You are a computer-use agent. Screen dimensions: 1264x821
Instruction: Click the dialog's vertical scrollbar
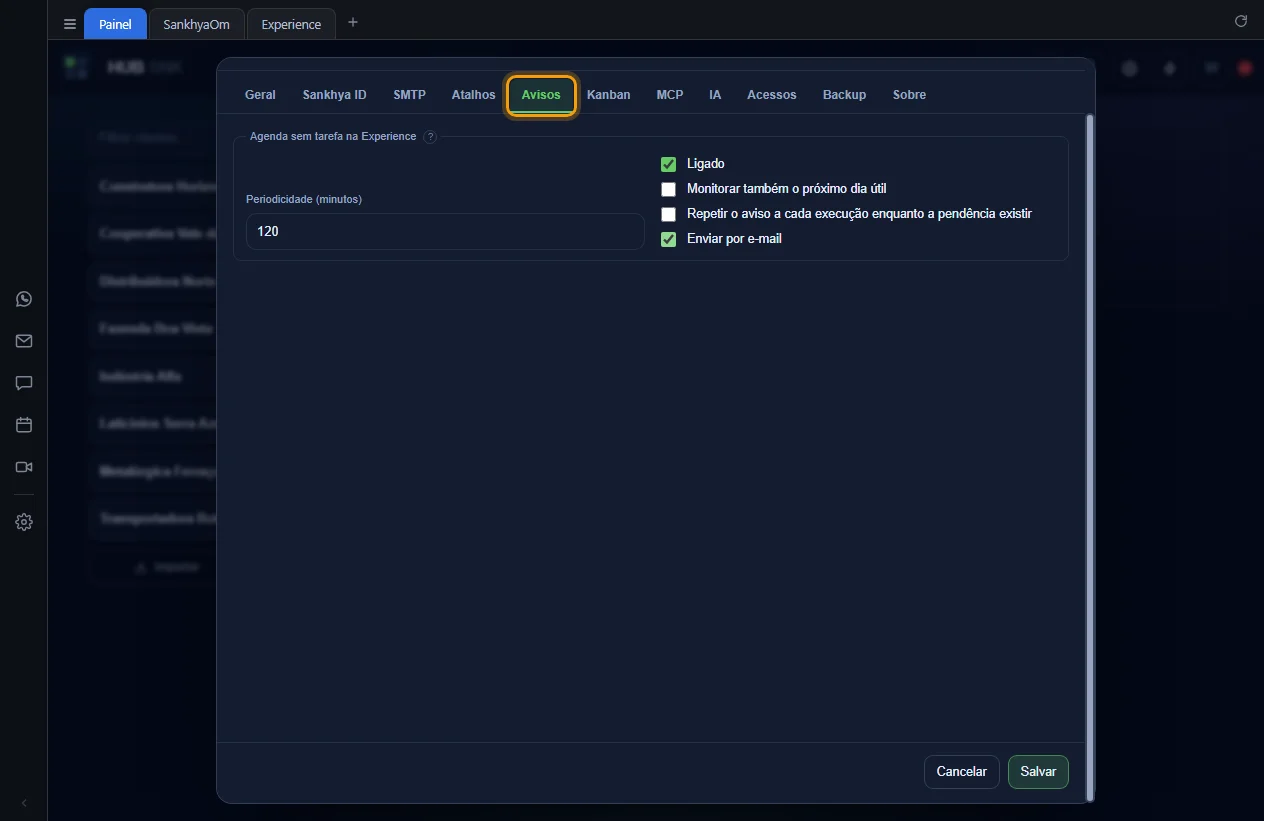pos(1090,457)
